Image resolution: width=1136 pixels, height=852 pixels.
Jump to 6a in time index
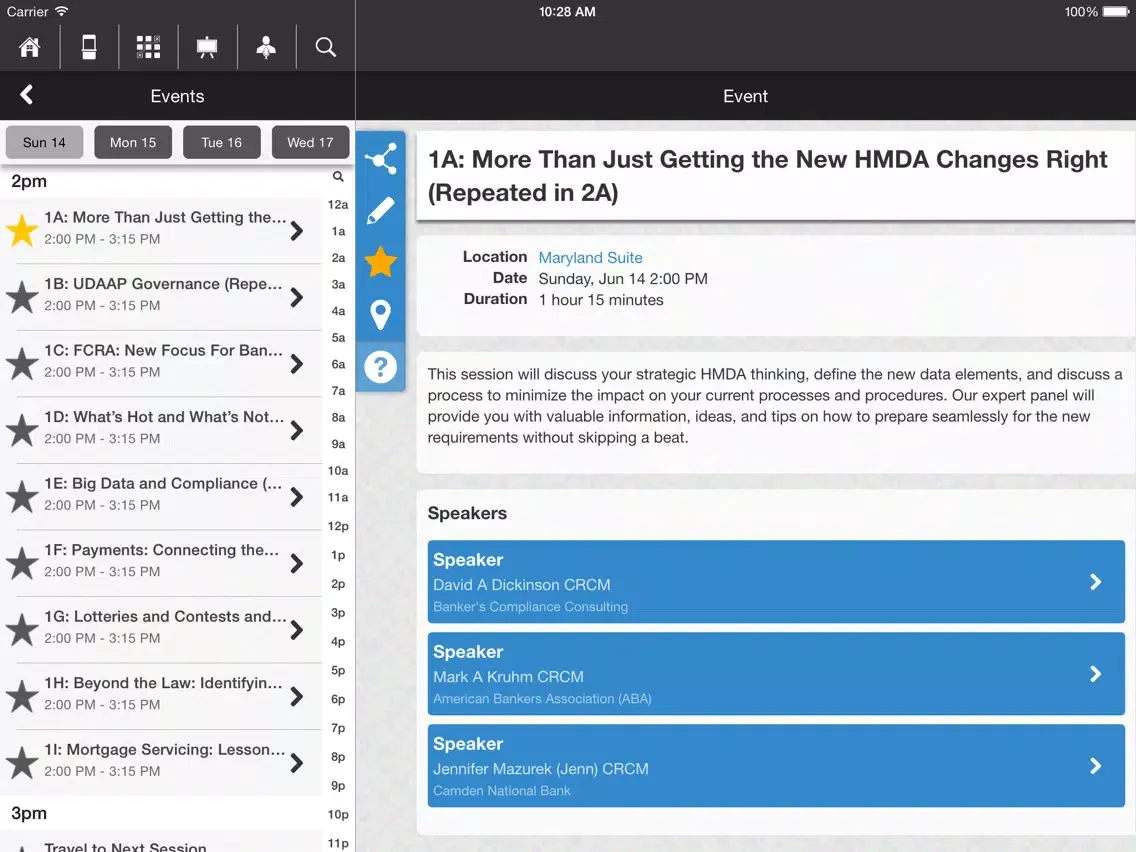(338, 364)
